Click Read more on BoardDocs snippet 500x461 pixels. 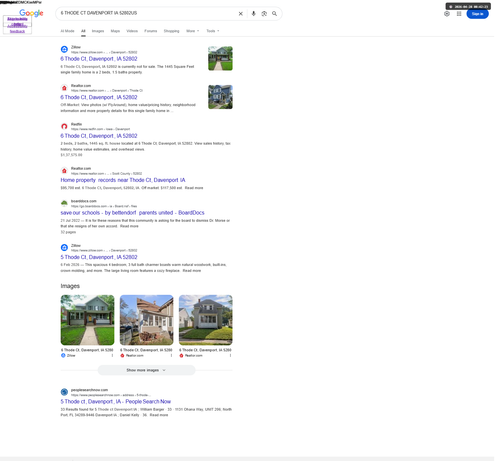pyautogui.click(x=129, y=226)
